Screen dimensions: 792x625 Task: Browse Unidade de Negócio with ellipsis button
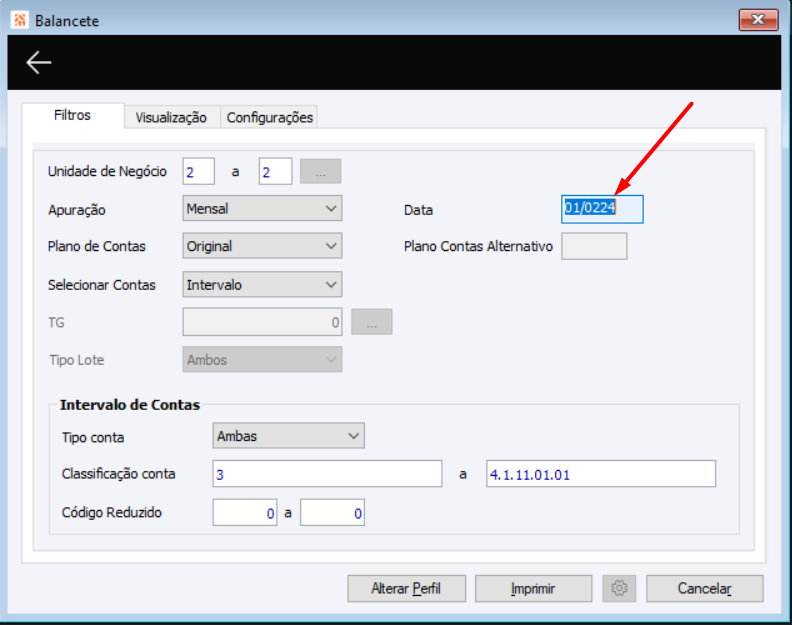320,171
